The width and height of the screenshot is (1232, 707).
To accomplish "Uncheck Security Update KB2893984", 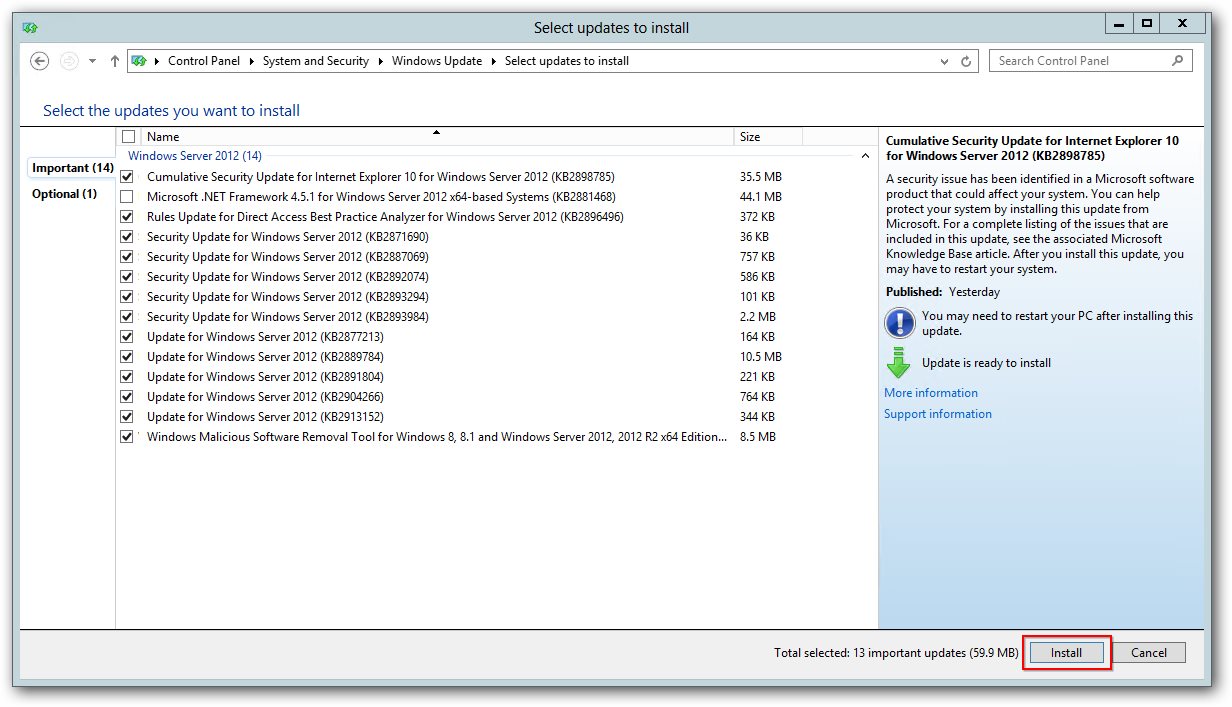I will point(127,317).
